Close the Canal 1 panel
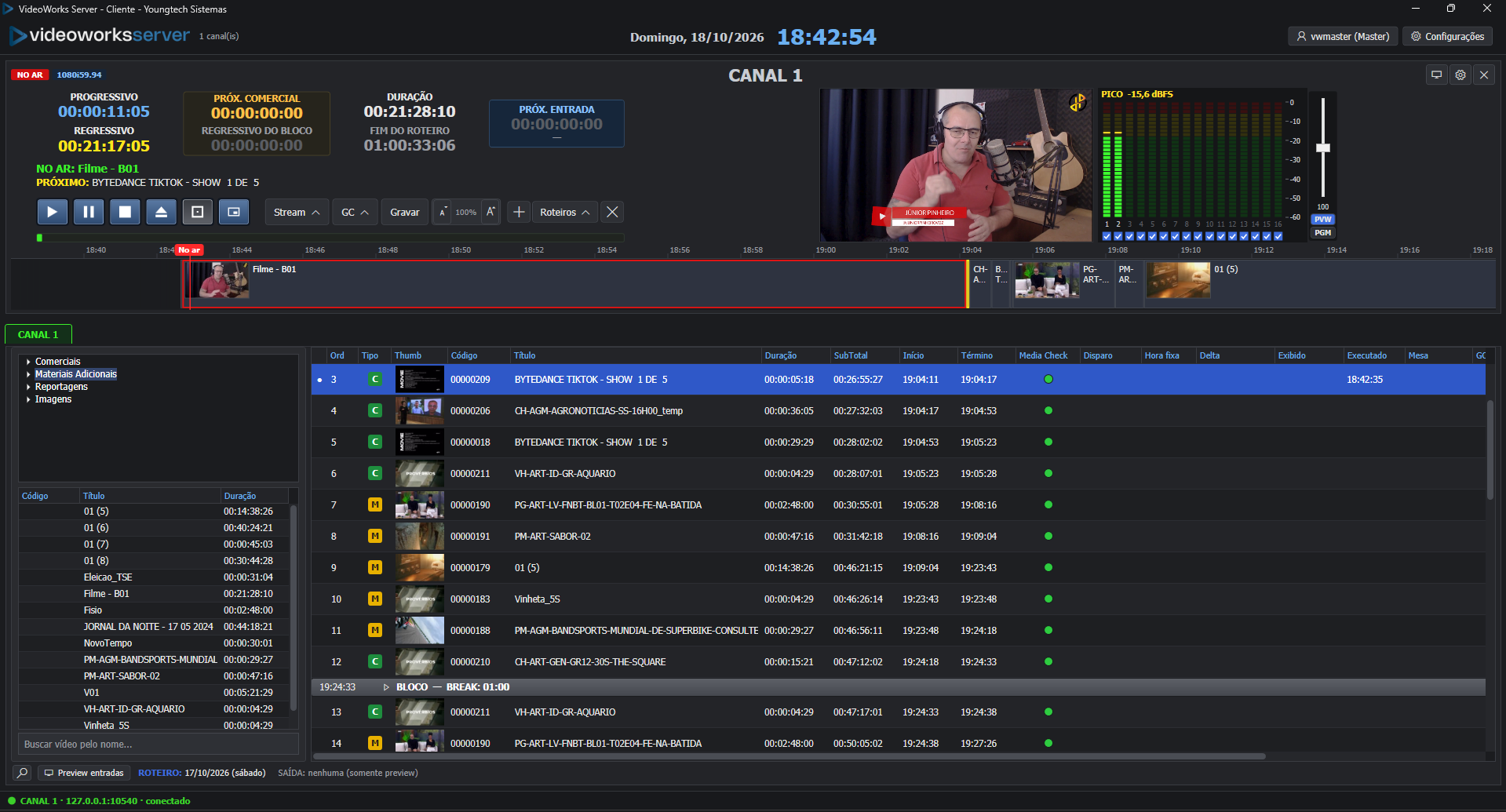1506x812 pixels. pos(1484,75)
